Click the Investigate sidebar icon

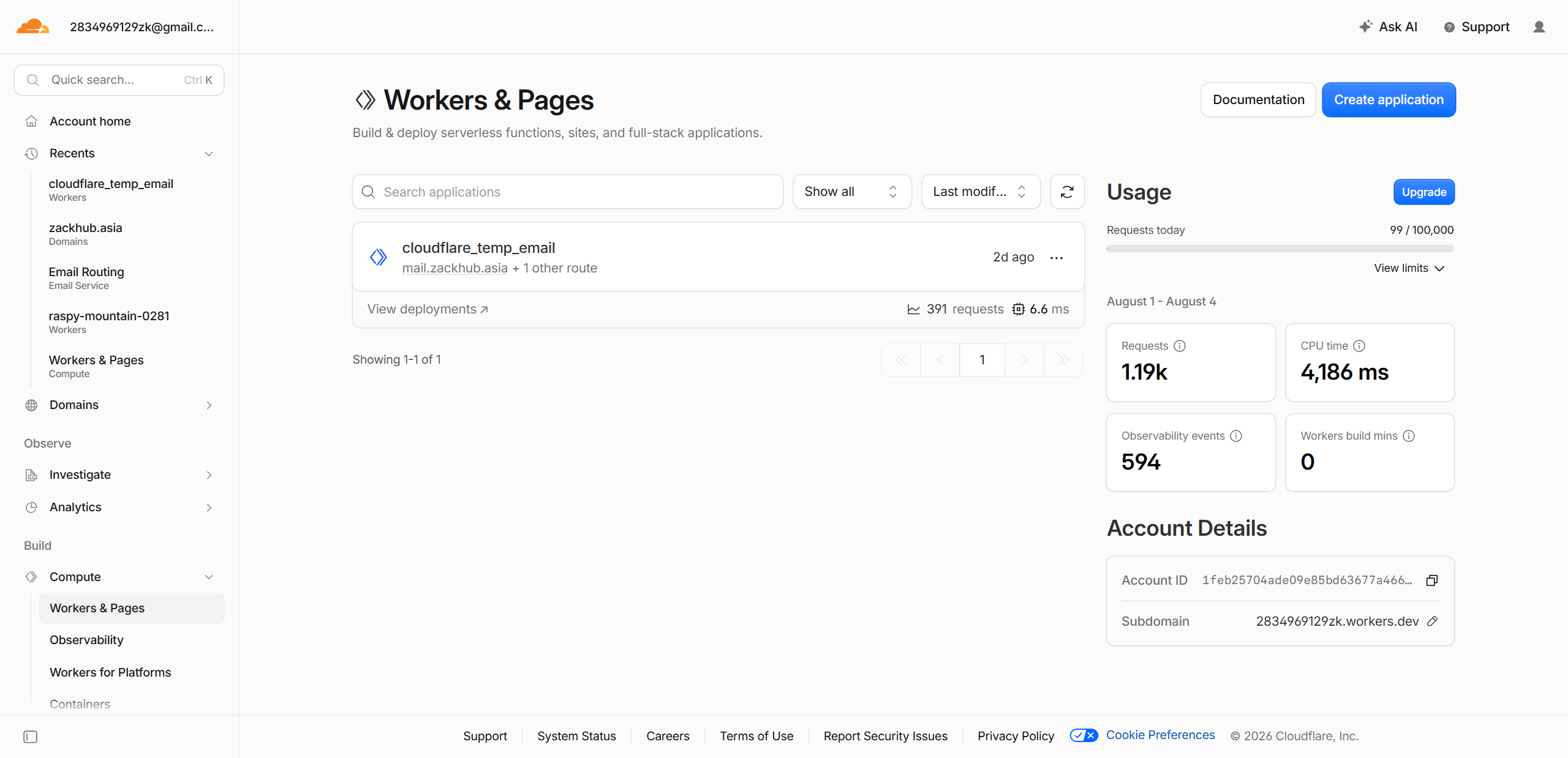tap(31, 475)
